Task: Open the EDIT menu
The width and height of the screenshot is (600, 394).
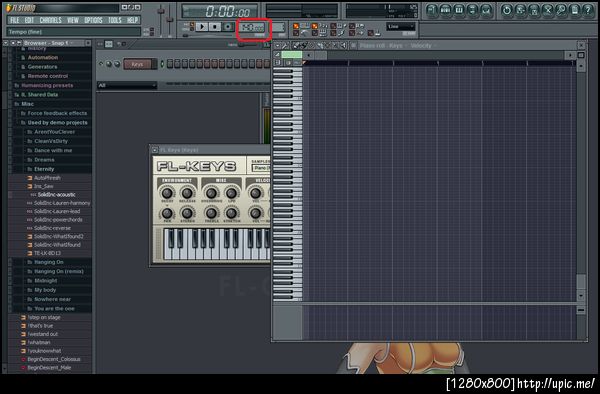Action: tap(29, 20)
